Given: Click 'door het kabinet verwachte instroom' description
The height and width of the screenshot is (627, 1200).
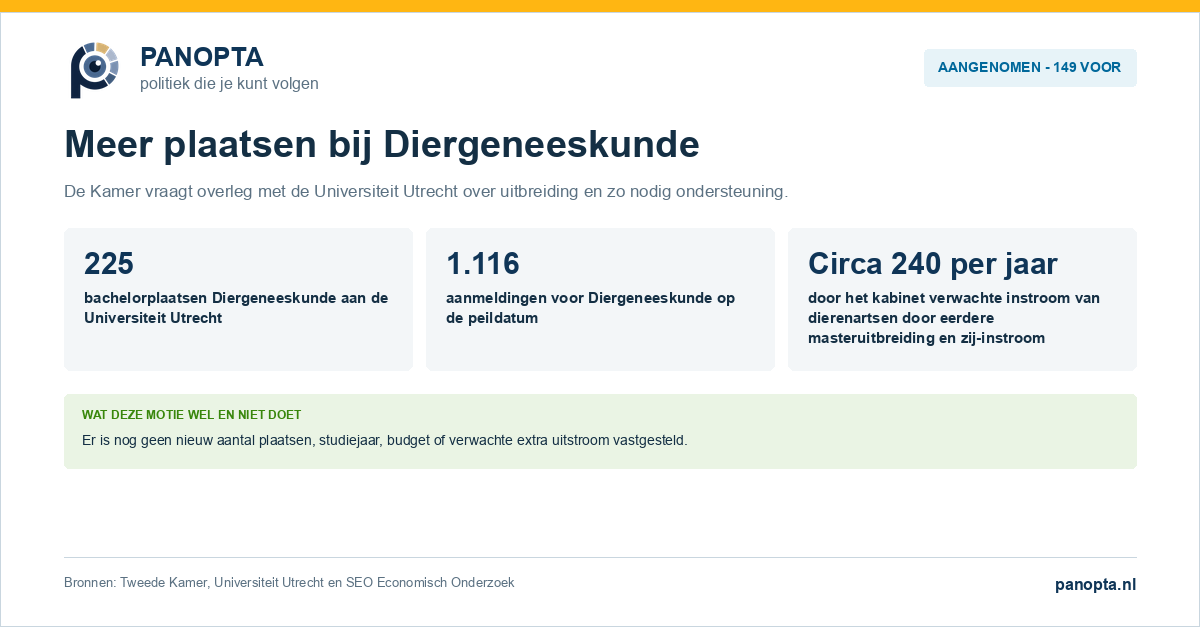Looking at the screenshot, I should (954, 318).
